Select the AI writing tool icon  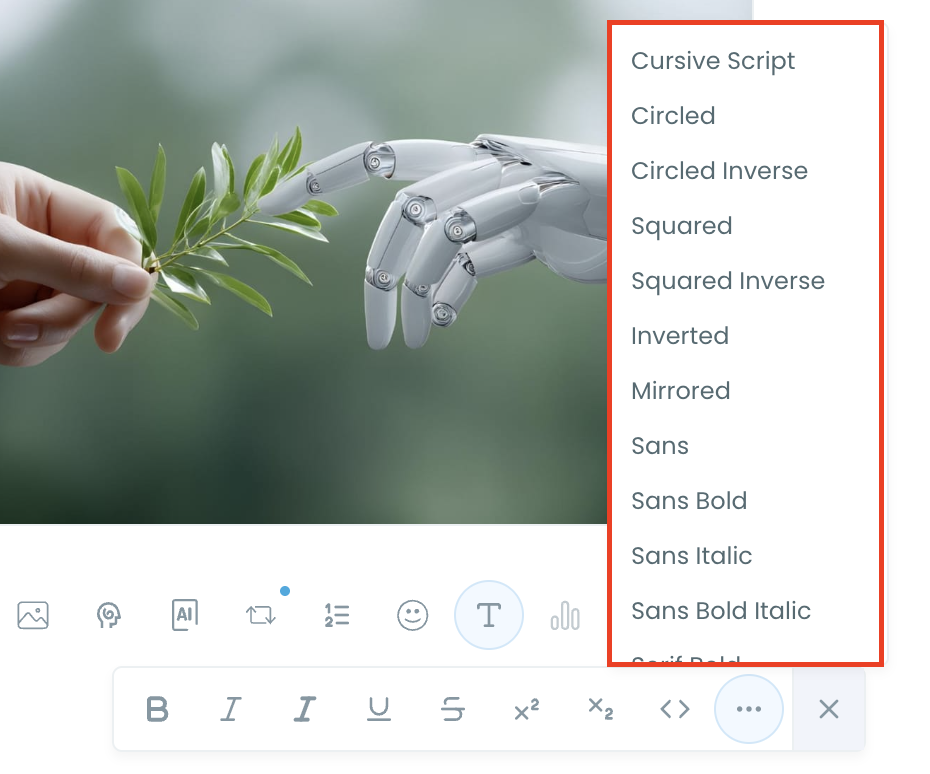184,616
